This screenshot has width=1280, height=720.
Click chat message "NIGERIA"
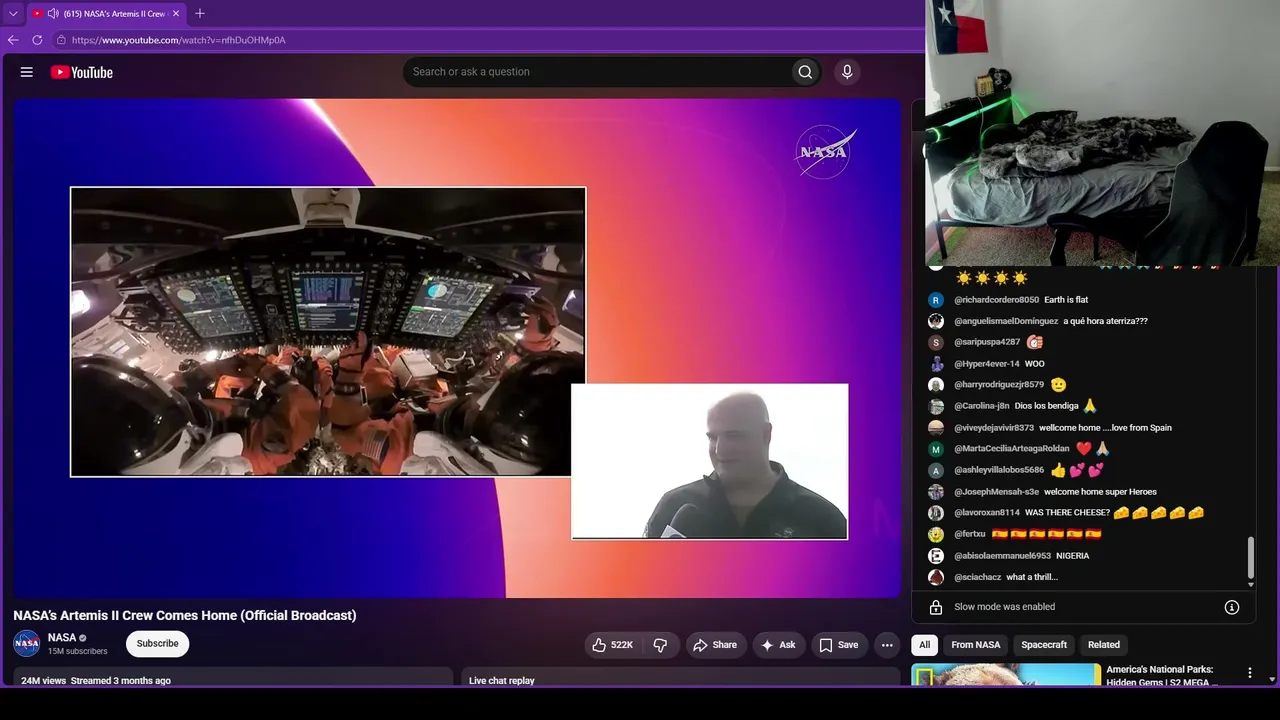point(1073,556)
